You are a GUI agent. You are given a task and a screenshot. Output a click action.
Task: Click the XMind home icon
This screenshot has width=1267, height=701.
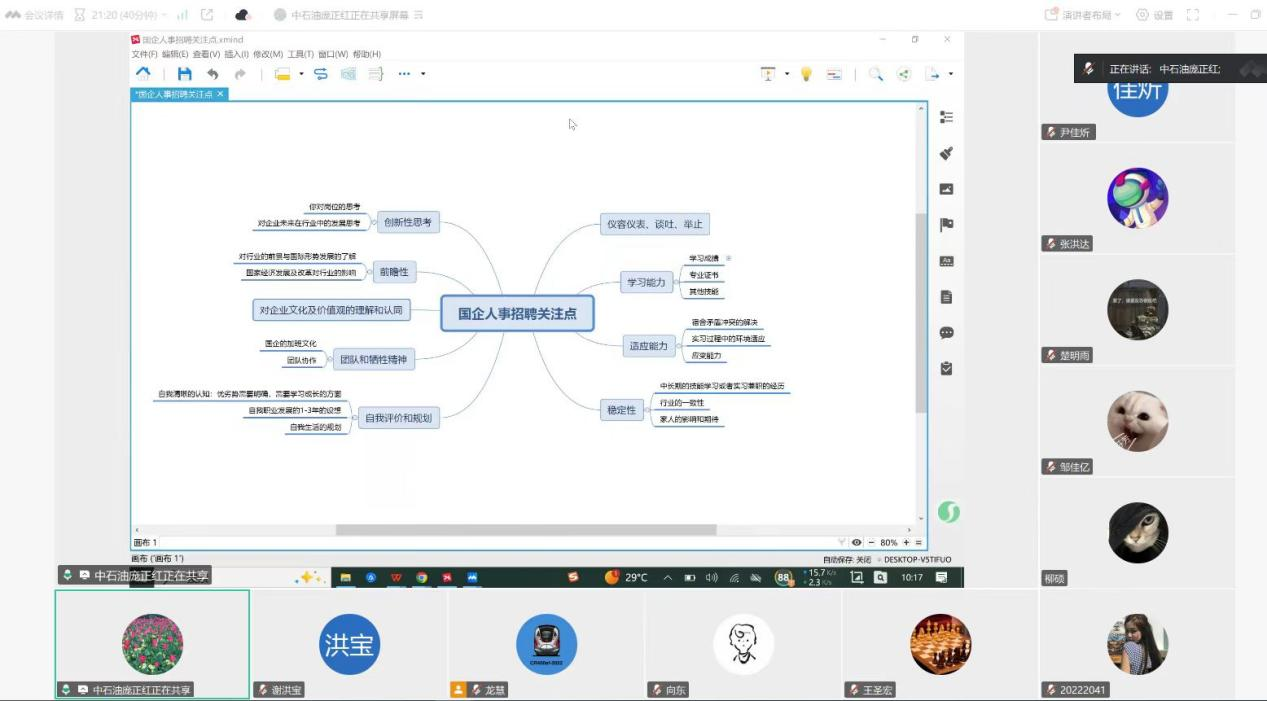[x=143, y=74]
